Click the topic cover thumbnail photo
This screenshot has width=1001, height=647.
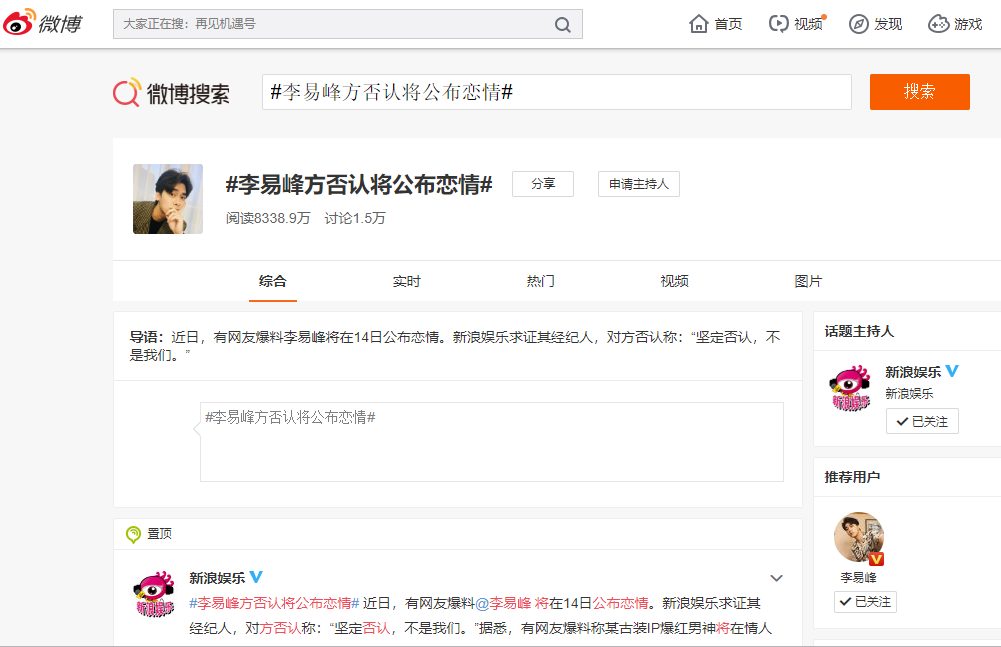[168, 199]
